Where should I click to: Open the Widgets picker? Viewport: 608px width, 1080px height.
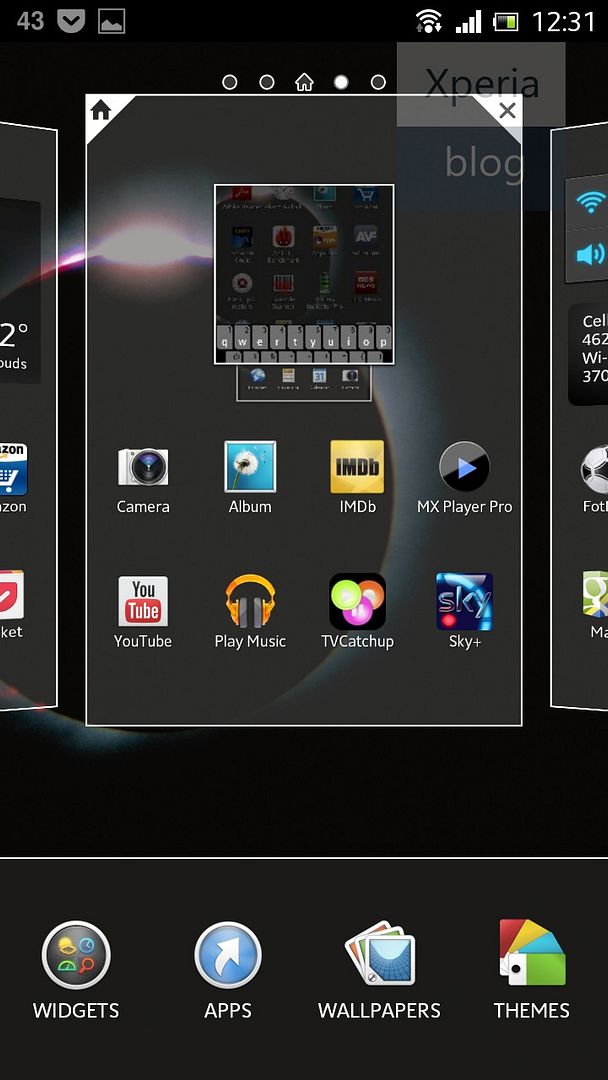[x=76, y=970]
